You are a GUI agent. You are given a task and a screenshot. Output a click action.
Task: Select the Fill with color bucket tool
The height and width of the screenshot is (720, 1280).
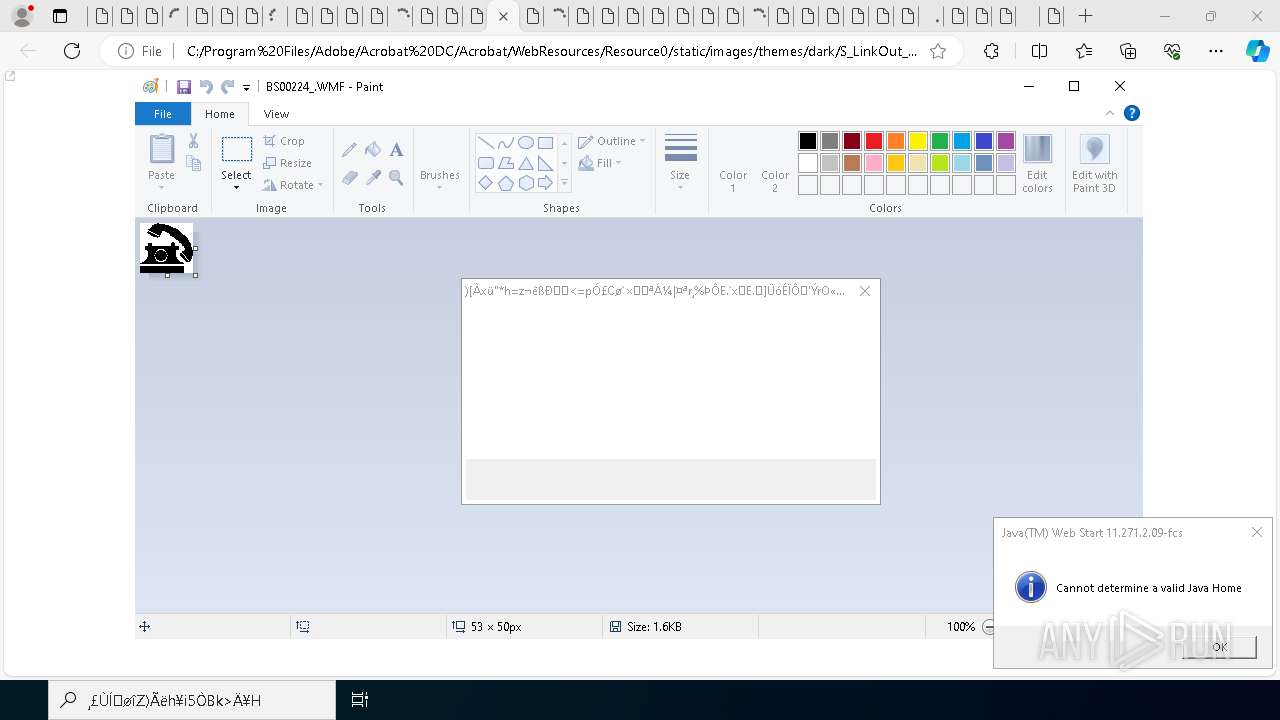[373, 150]
